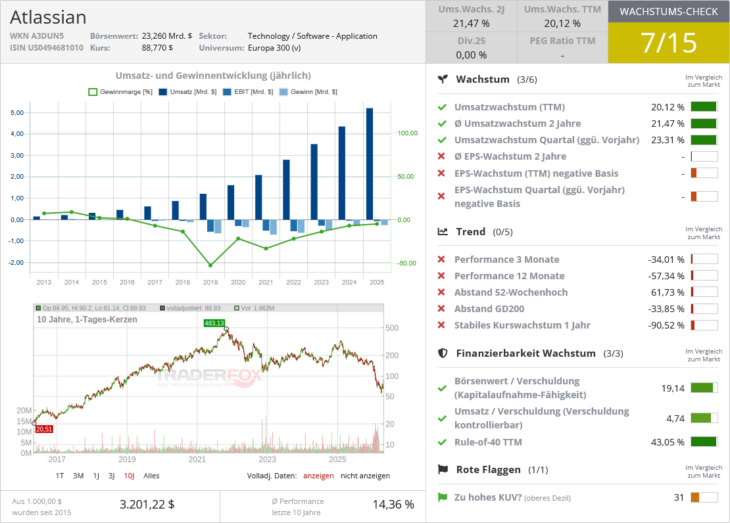Click the Ums.Wachs. TTM metric cell
The height and width of the screenshot is (523, 730).
coord(562,16)
